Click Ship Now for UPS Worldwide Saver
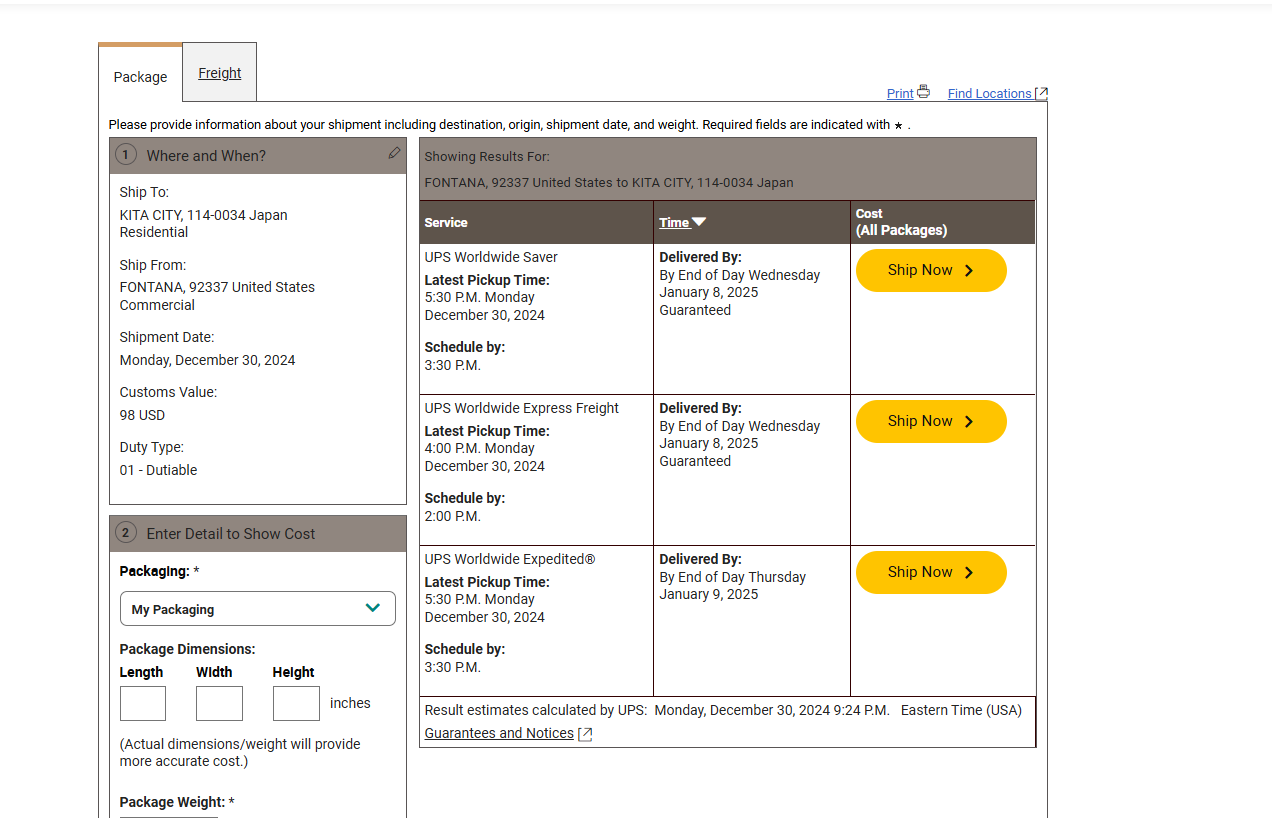 coord(931,270)
